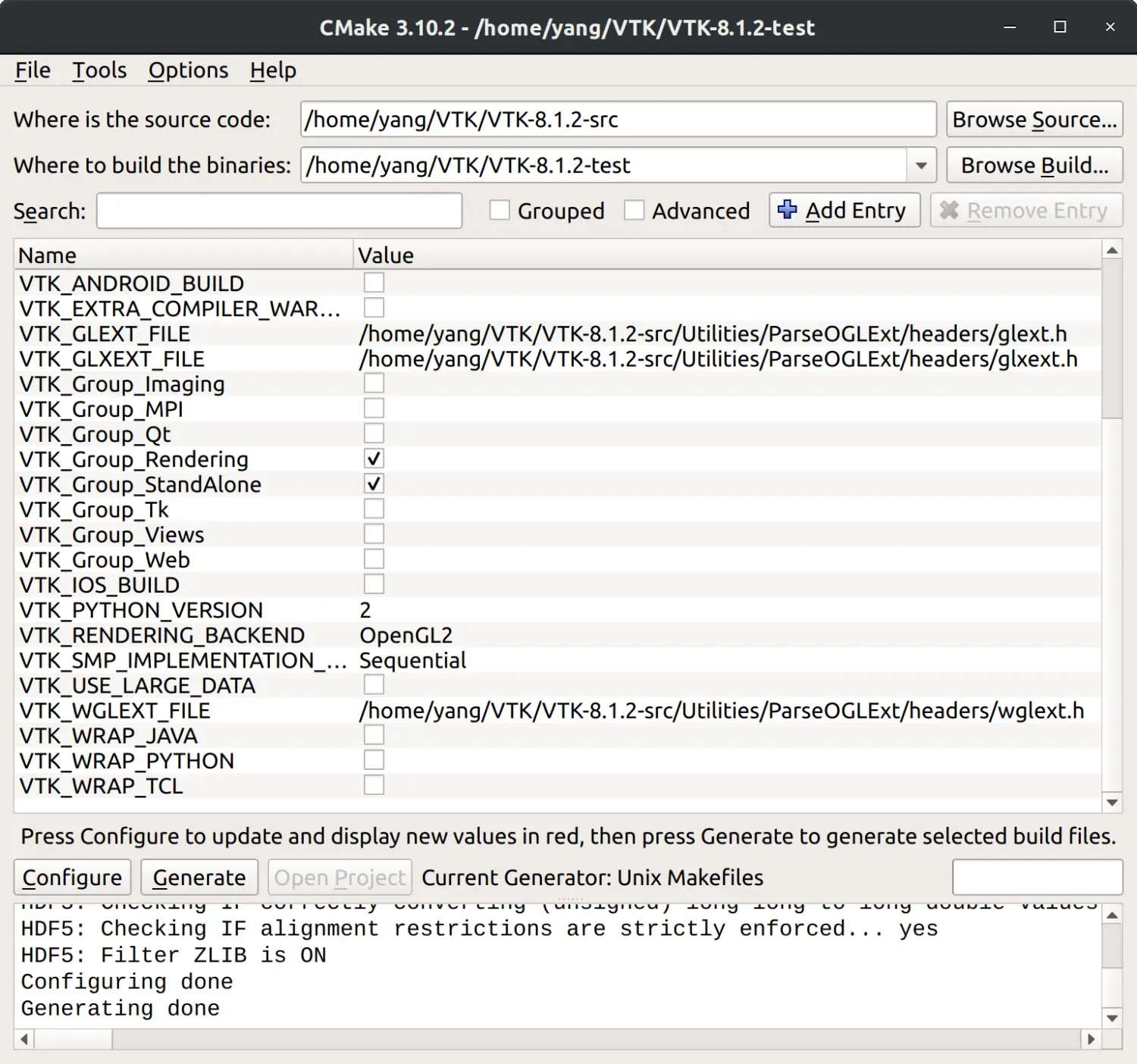Toggle the VTK_Group_MPI checkbox

374,408
